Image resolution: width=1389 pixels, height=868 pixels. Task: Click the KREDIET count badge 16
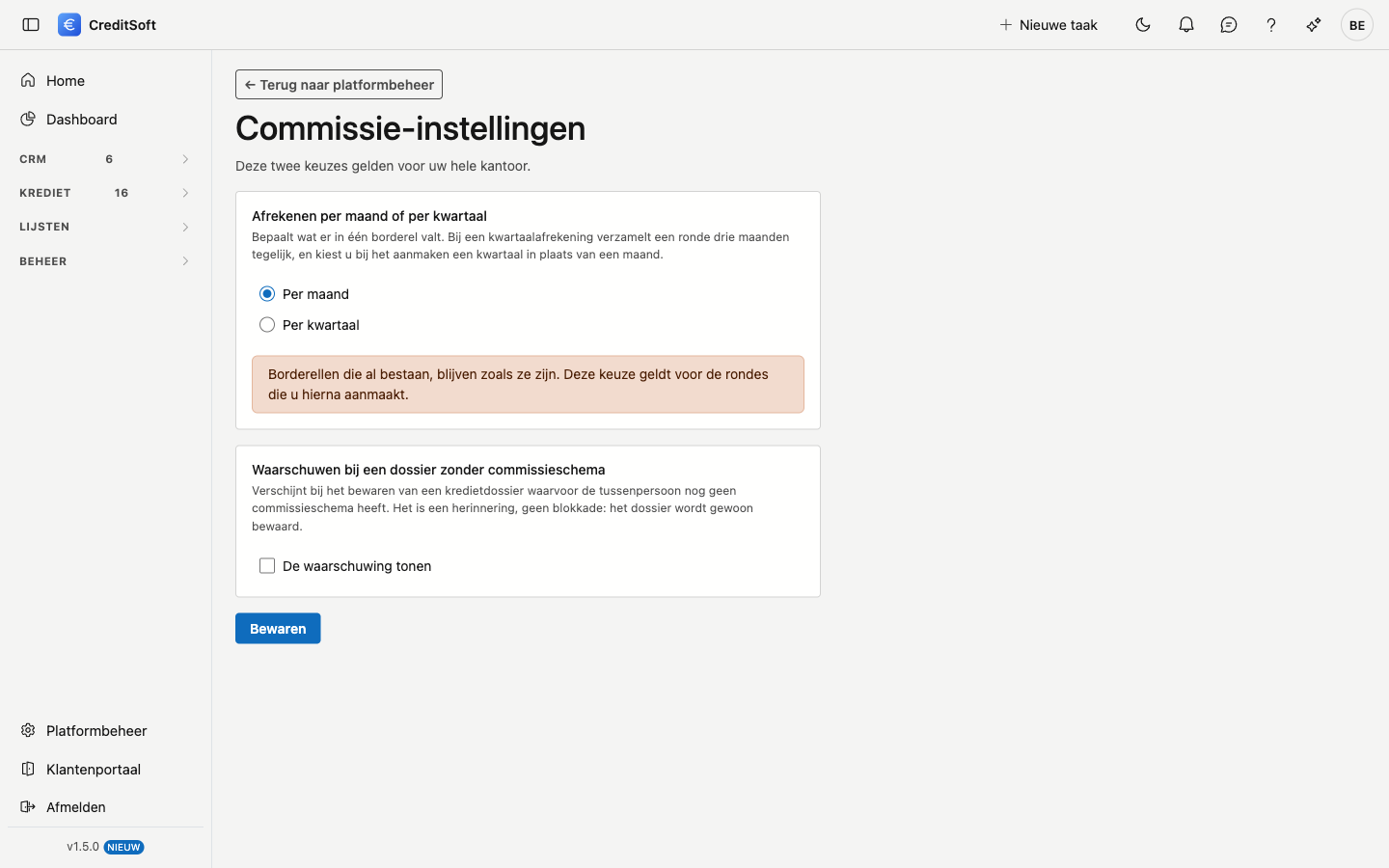[122, 193]
